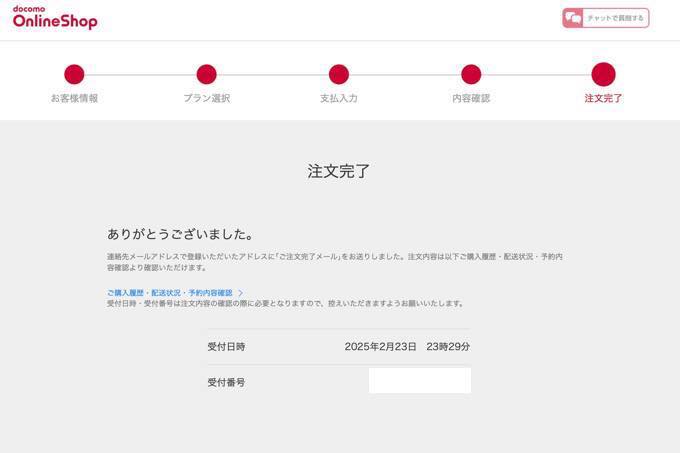680x453 pixels.
Task: Select the 内容確認 step label
Action: pyautogui.click(x=471, y=99)
